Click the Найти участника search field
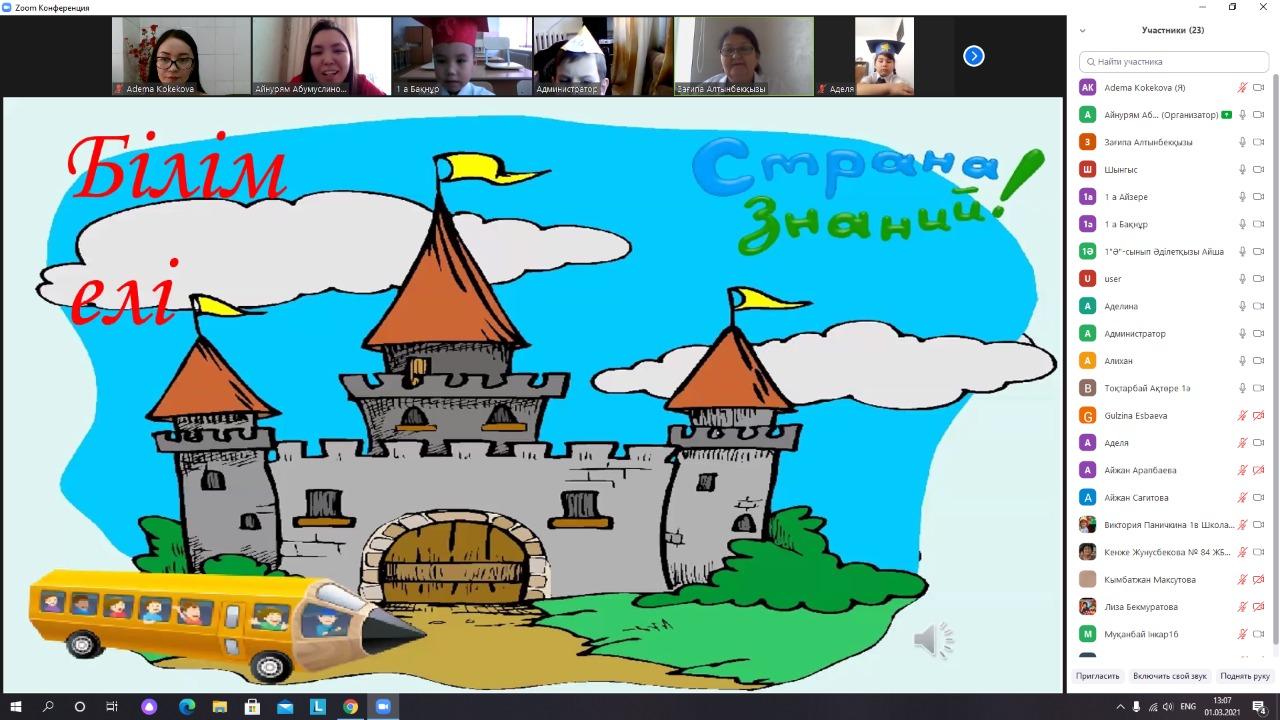 click(x=1173, y=62)
